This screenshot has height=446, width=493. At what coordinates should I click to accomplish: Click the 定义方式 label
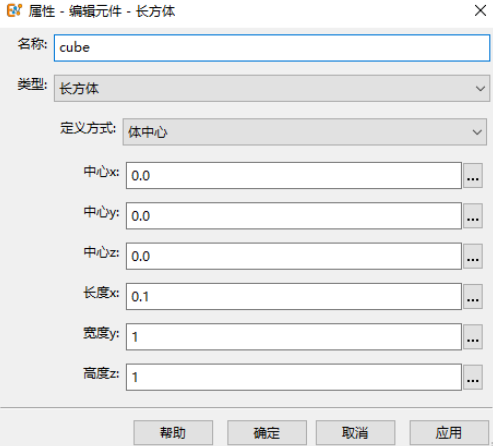click(x=88, y=128)
